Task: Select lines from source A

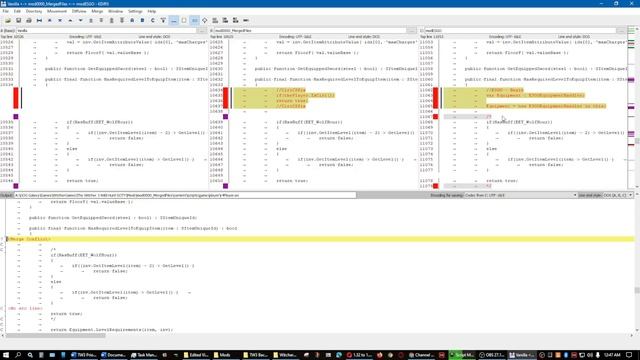Action: [x=132, y=20]
